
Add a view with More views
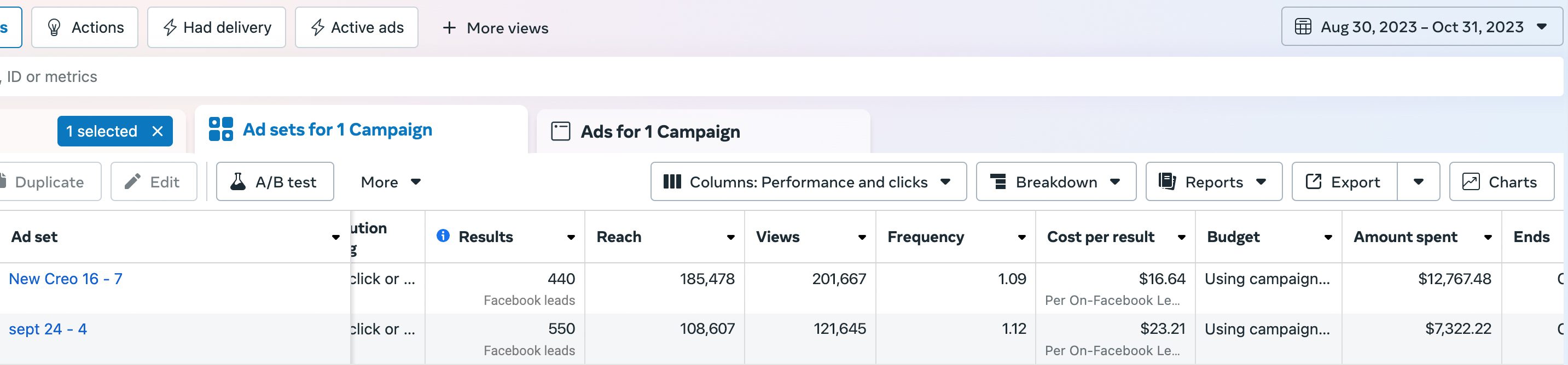point(496,28)
